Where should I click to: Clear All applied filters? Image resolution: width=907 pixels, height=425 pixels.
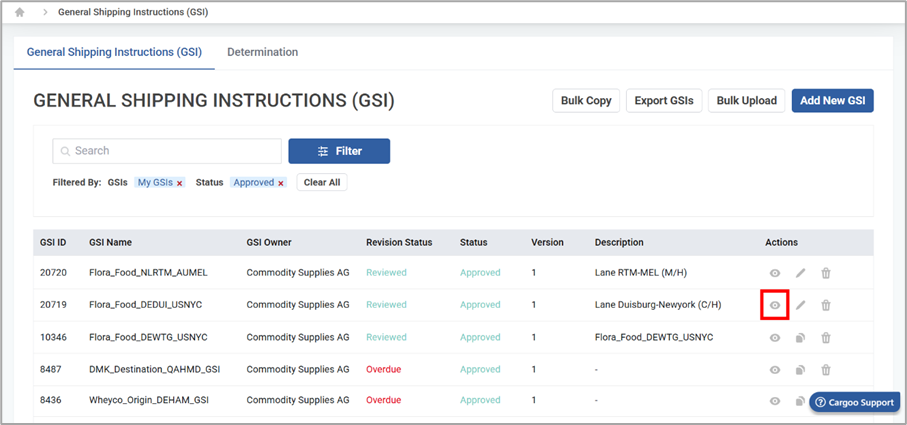[322, 182]
